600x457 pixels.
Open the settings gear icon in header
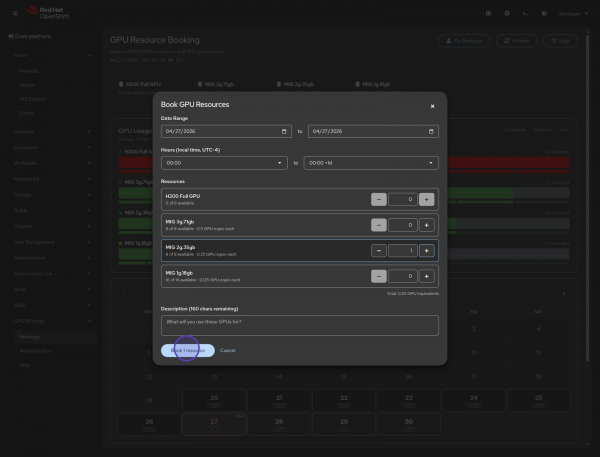(507, 13)
